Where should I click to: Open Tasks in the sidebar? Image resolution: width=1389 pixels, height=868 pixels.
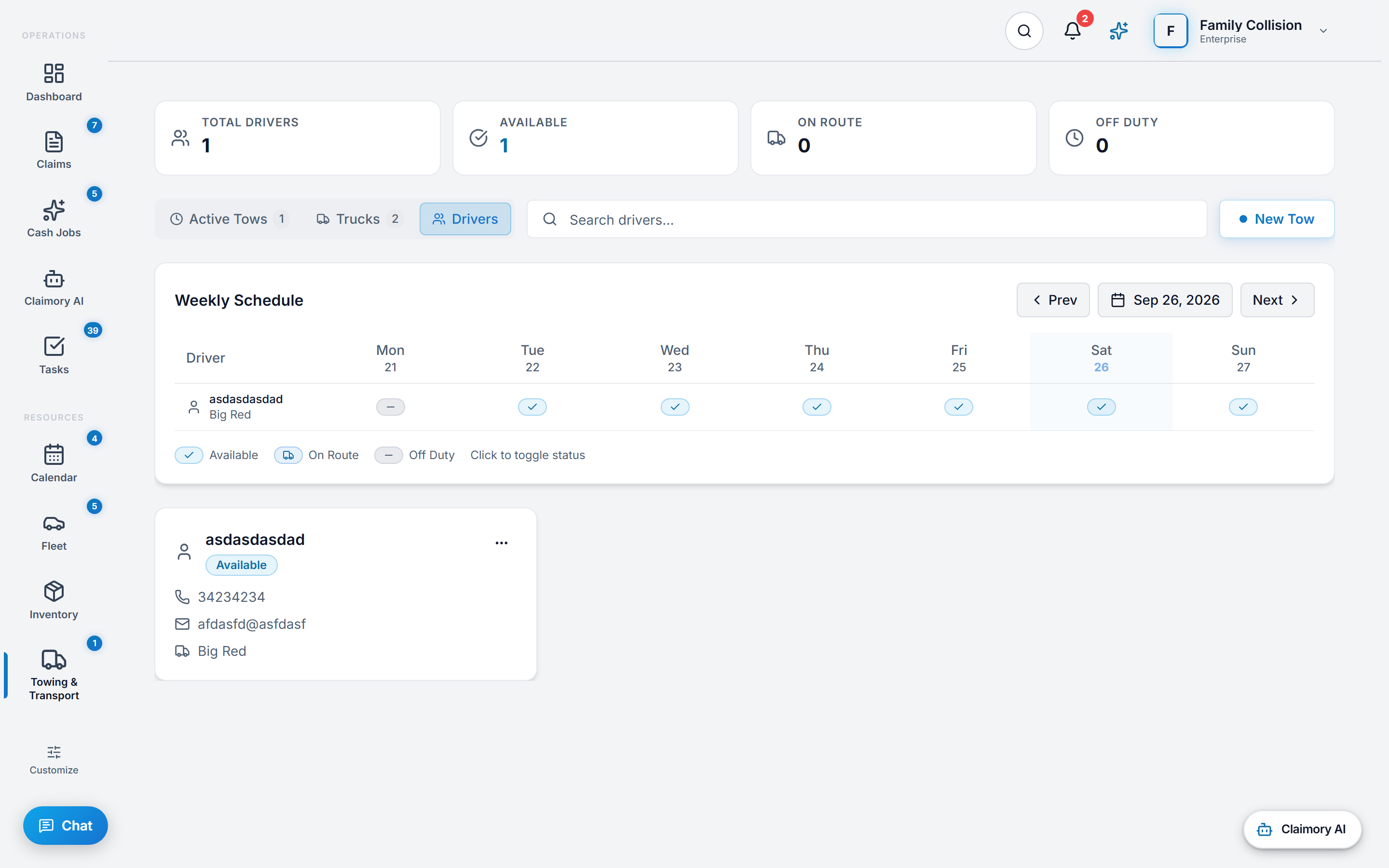[54, 355]
